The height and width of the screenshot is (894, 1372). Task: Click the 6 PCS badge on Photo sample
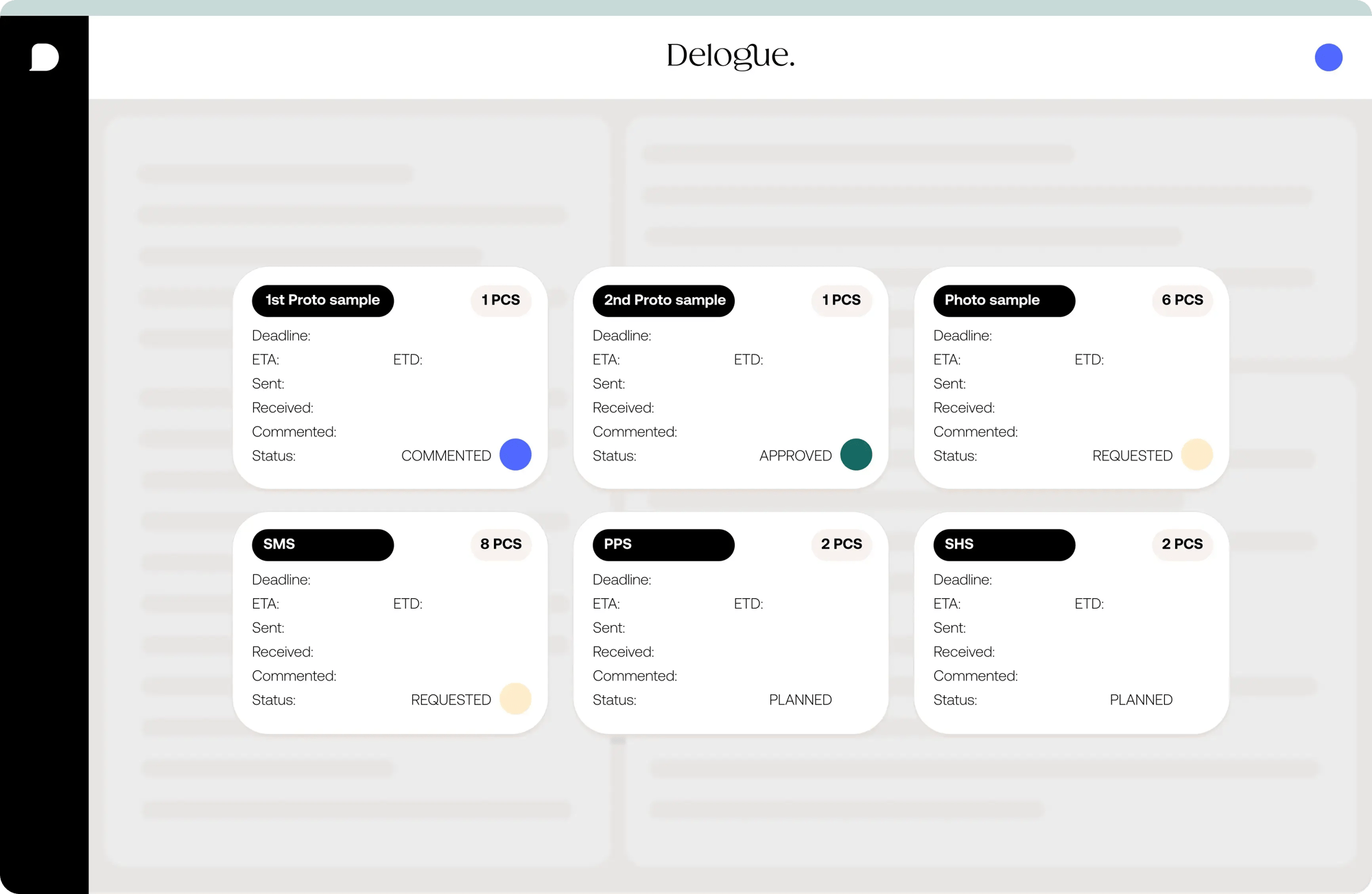1182,300
